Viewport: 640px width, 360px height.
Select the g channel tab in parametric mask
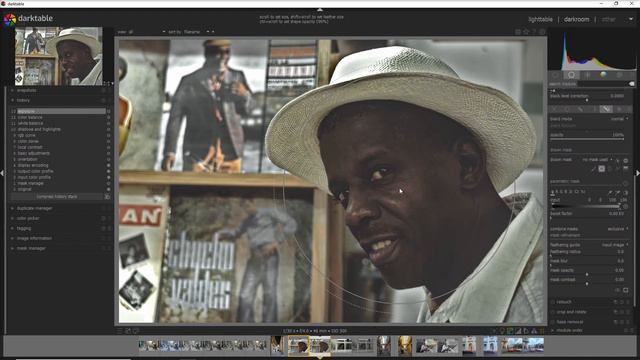pyautogui.click(x=553, y=191)
